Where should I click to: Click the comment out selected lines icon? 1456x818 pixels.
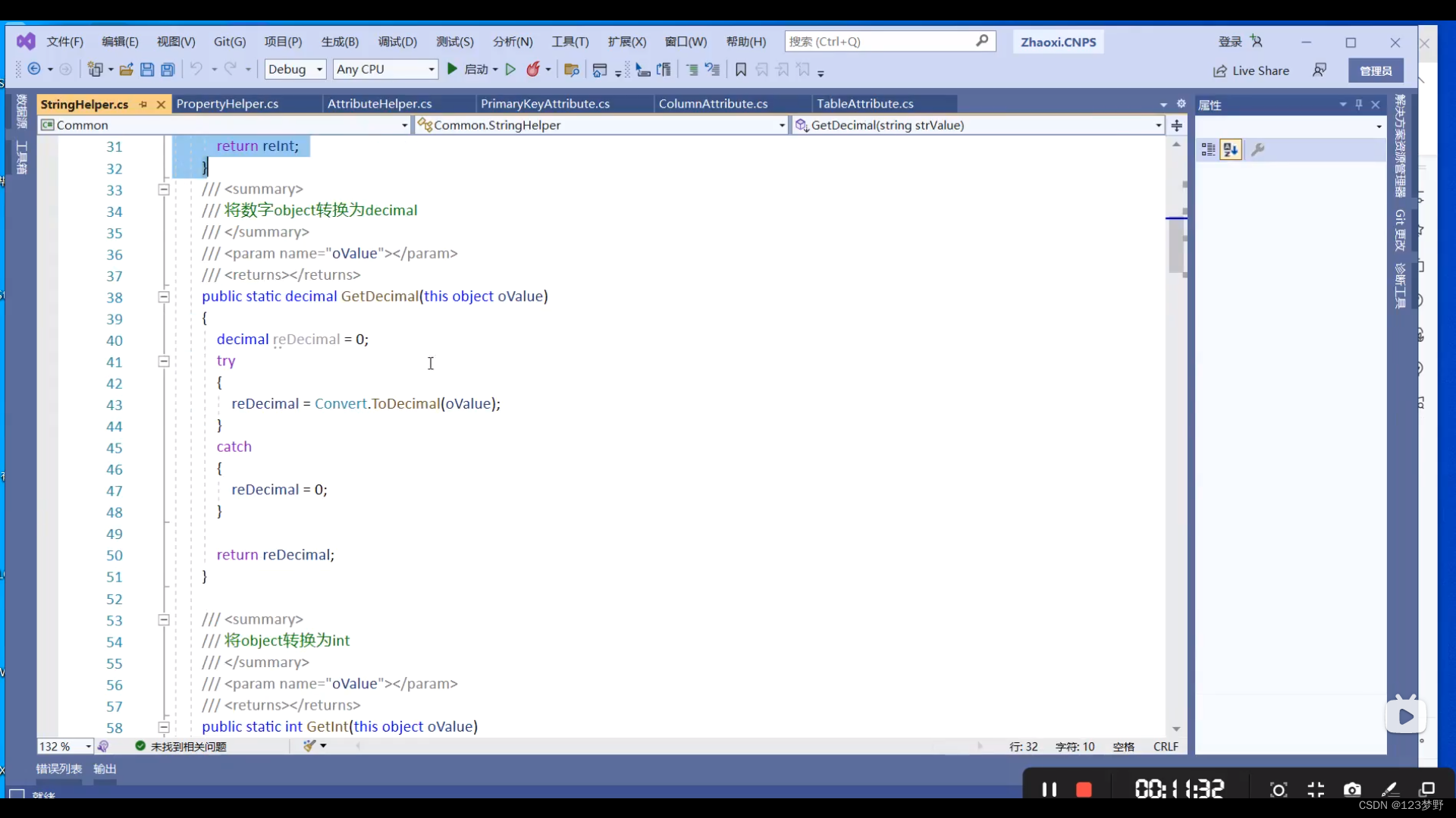[692, 70]
